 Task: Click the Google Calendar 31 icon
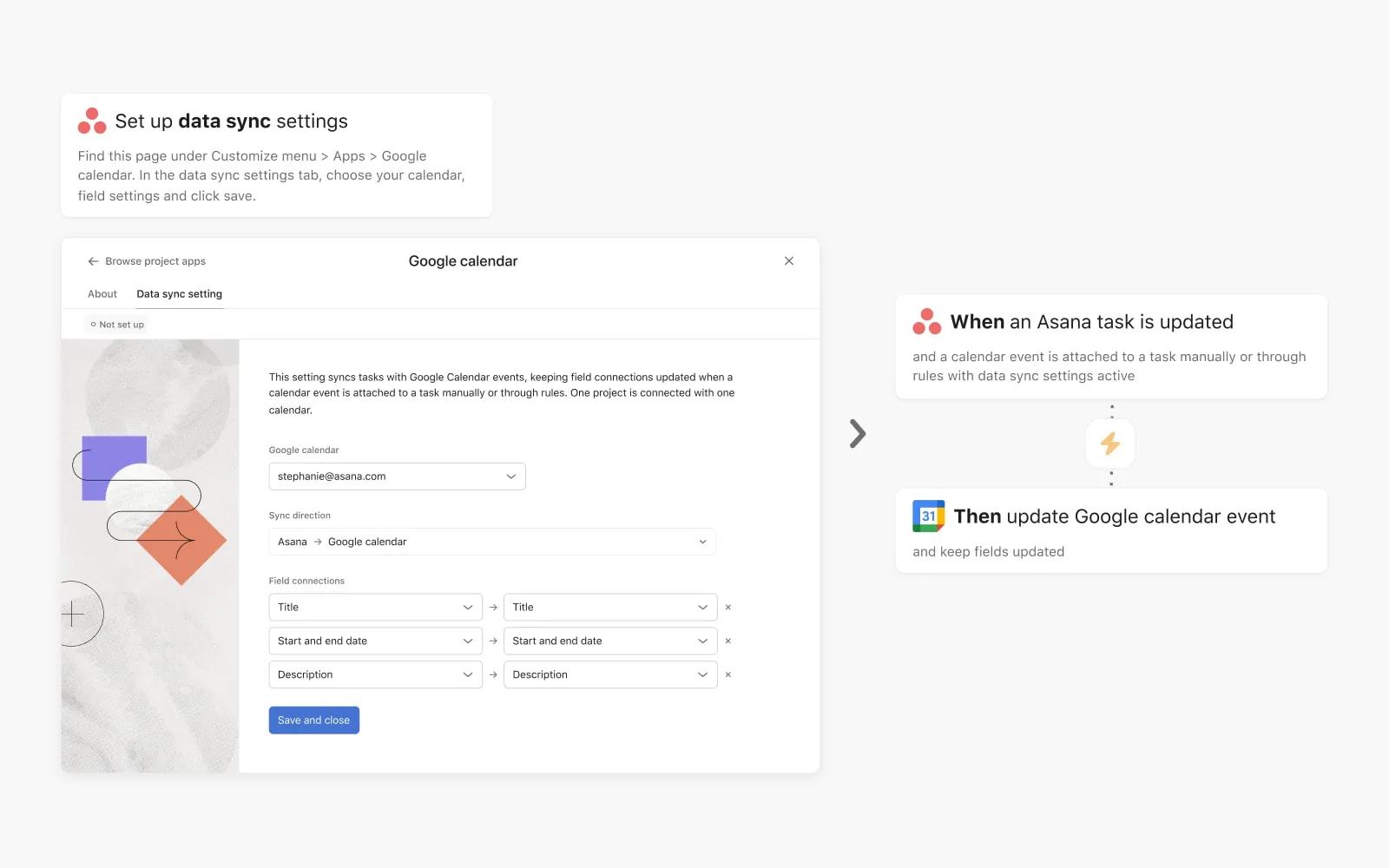coord(928,516)
